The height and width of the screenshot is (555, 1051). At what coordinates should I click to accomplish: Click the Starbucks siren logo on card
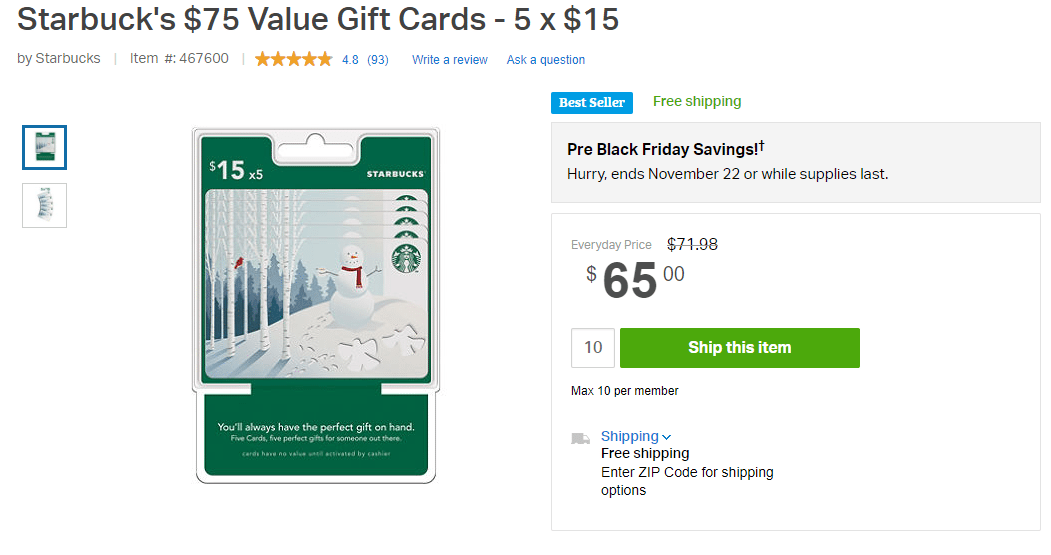pos(406,259)
